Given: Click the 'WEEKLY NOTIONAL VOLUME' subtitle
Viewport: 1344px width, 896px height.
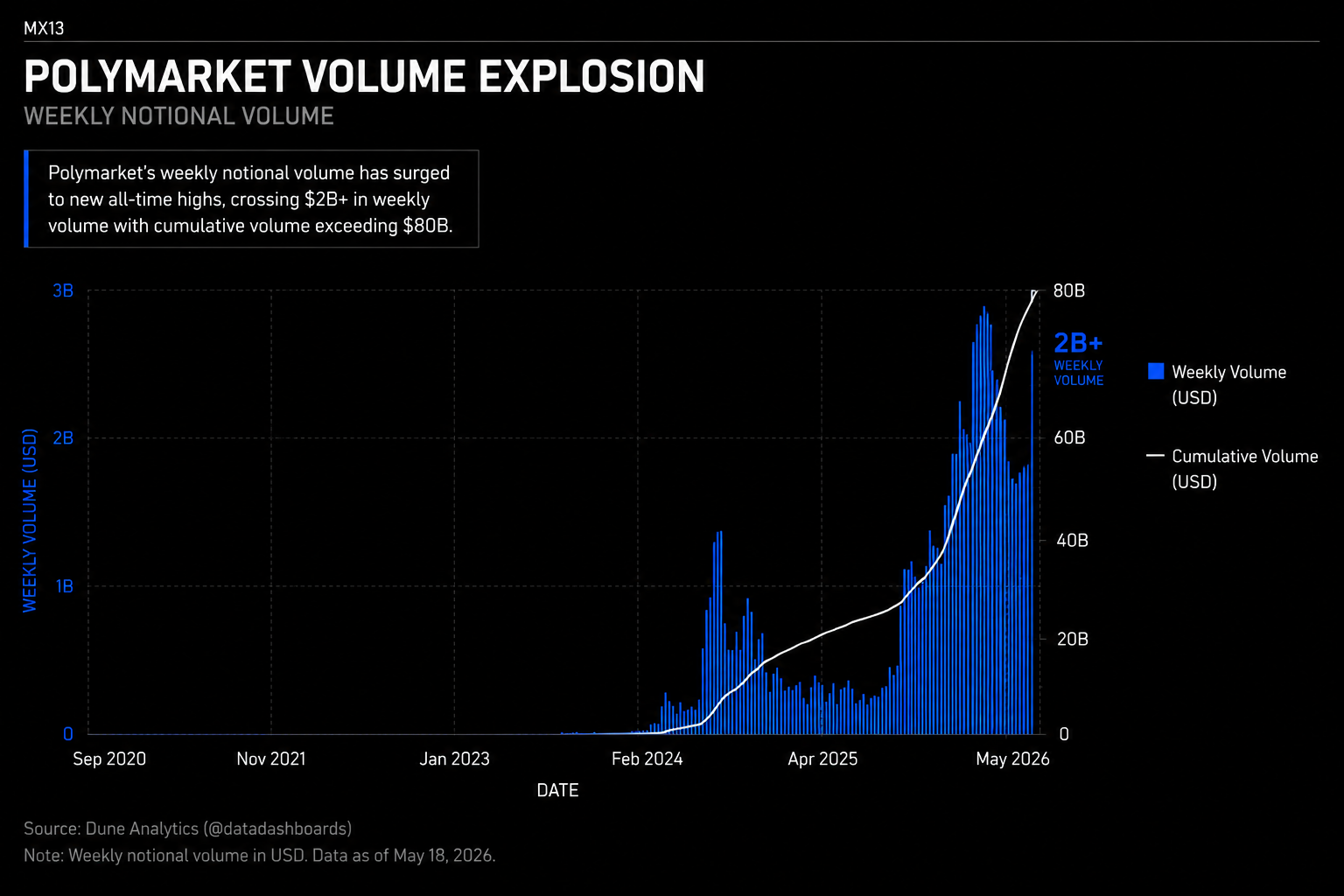Looking at the screenshot, I should click(x=178, y=116).
